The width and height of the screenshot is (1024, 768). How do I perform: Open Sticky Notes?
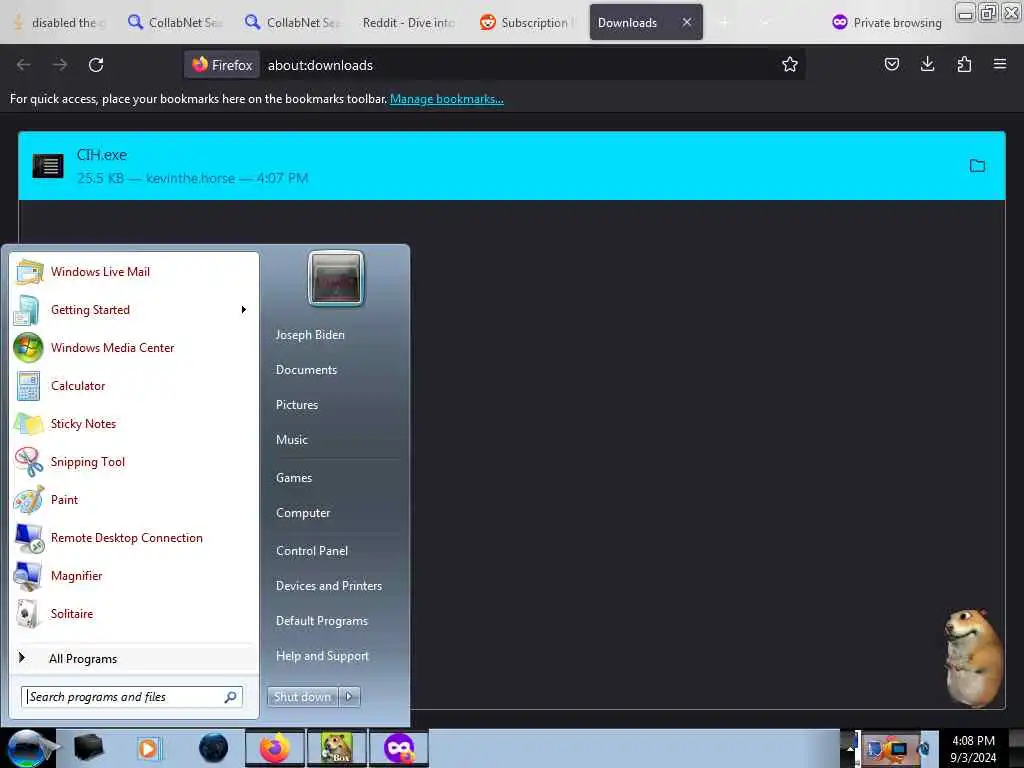coord(134,423)
